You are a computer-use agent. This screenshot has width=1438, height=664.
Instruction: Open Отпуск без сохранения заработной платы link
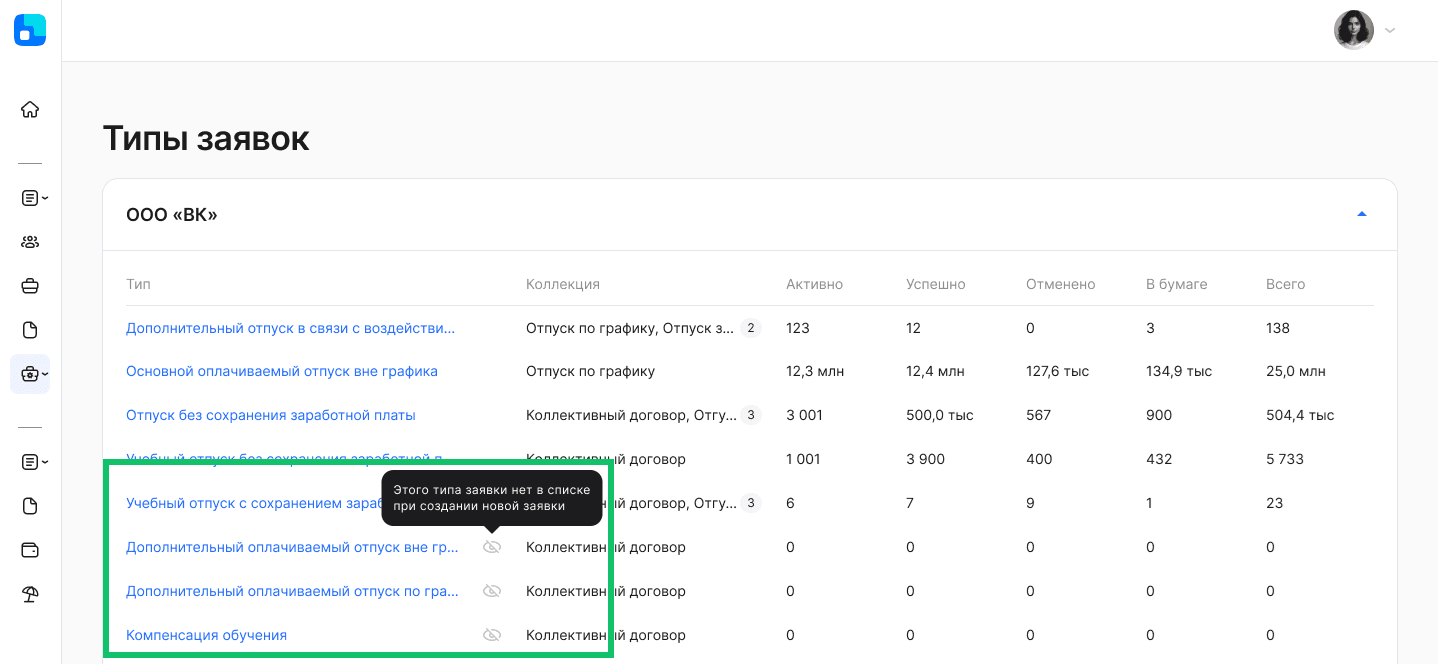271,415
